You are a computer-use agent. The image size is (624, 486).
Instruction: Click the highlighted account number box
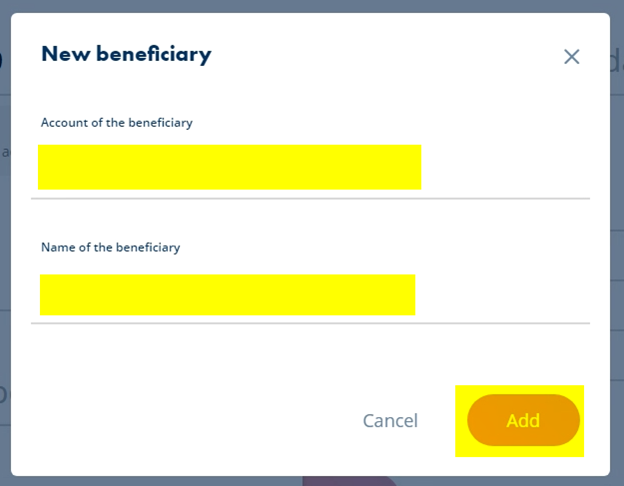pos(230,167)
